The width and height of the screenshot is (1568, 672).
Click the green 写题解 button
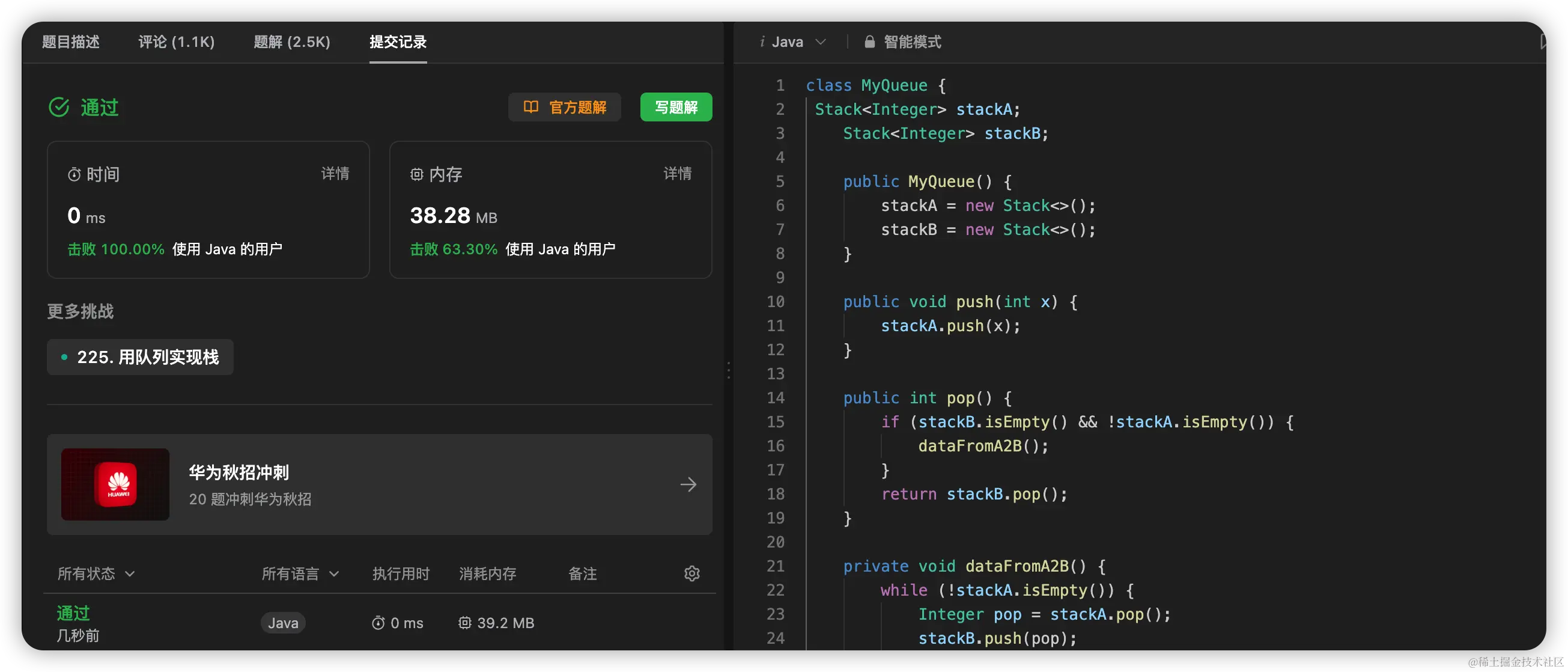[676, 107]
